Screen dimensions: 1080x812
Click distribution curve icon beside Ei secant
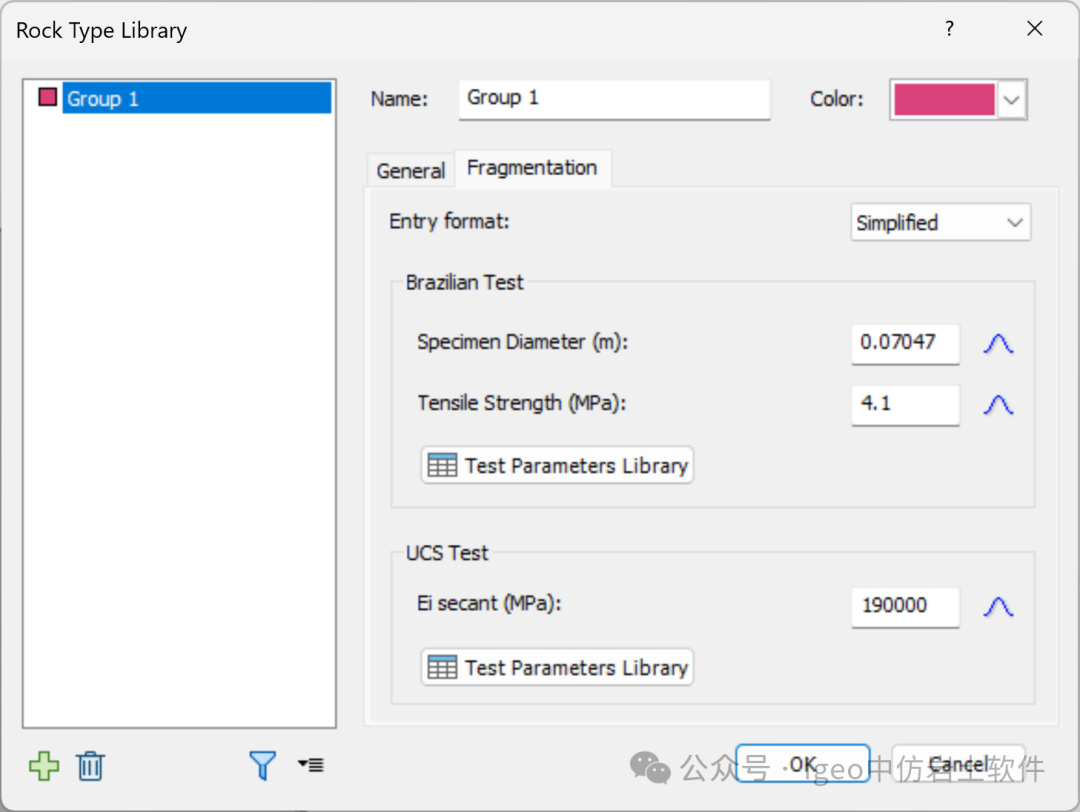(998, 607)
